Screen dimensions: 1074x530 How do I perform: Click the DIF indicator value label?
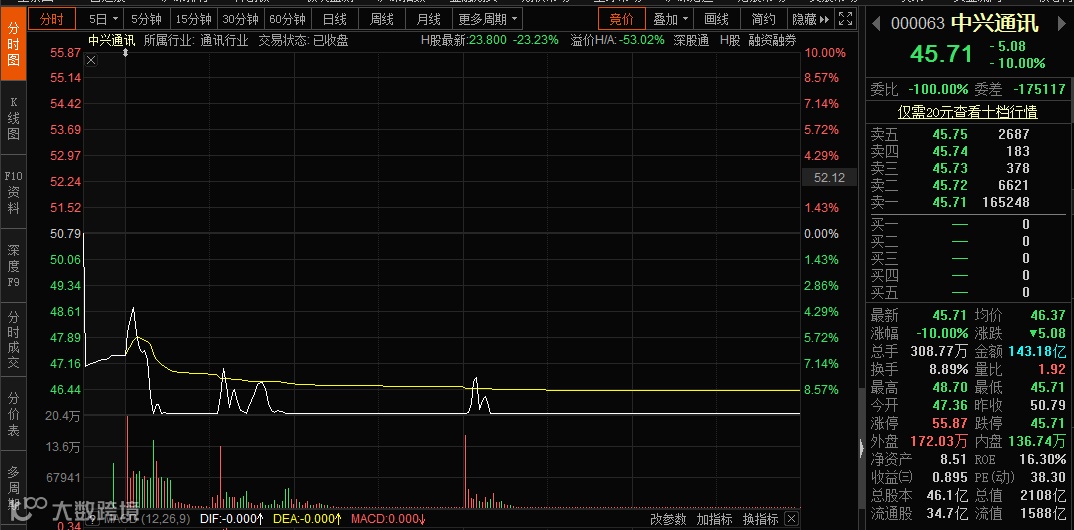(231, 519)
